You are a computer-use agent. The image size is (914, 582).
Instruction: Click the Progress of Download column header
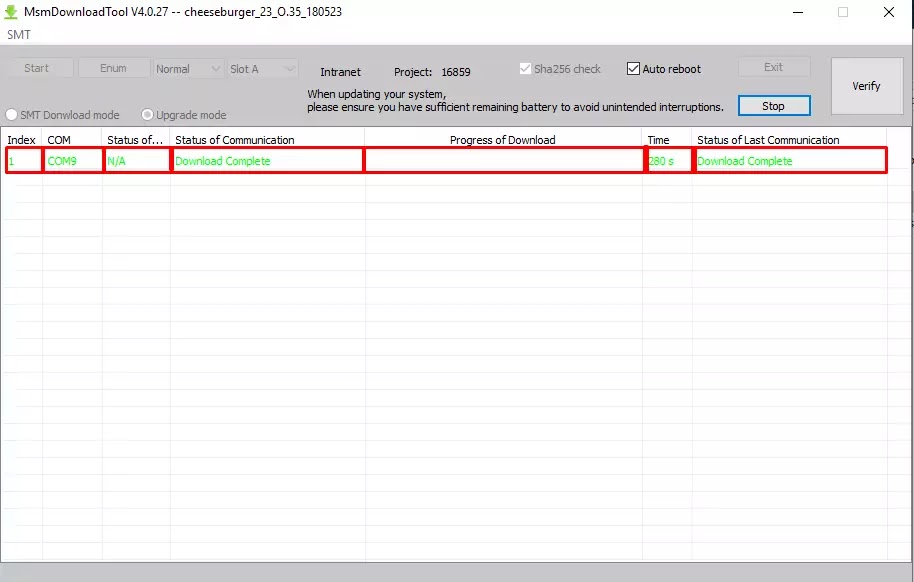(x=503, y=140)
